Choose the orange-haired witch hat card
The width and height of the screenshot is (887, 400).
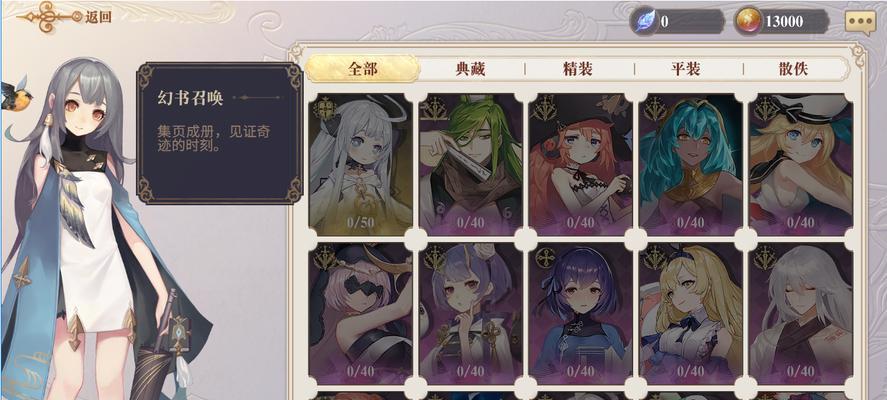pos(580,165)
